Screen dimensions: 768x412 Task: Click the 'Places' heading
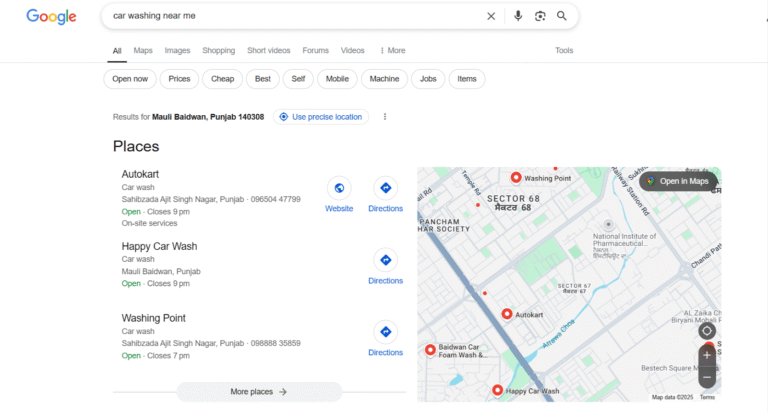136,146
